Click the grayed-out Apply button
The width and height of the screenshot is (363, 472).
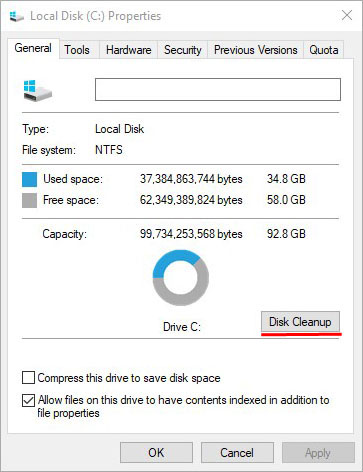tap(318, 453)
